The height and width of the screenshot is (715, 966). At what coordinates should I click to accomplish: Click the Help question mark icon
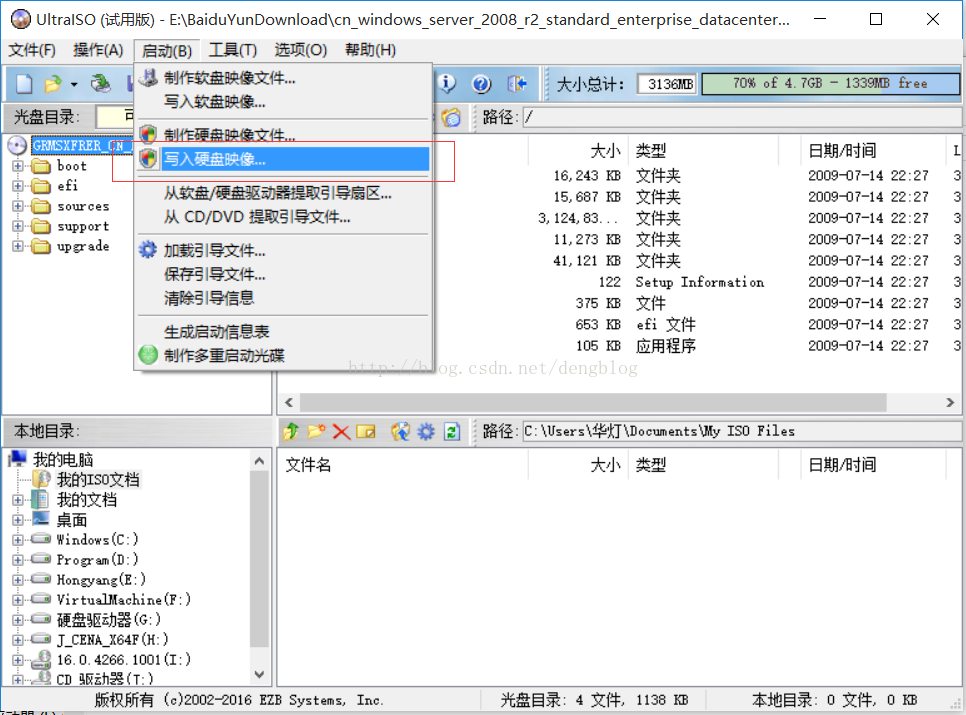(481, 83)
